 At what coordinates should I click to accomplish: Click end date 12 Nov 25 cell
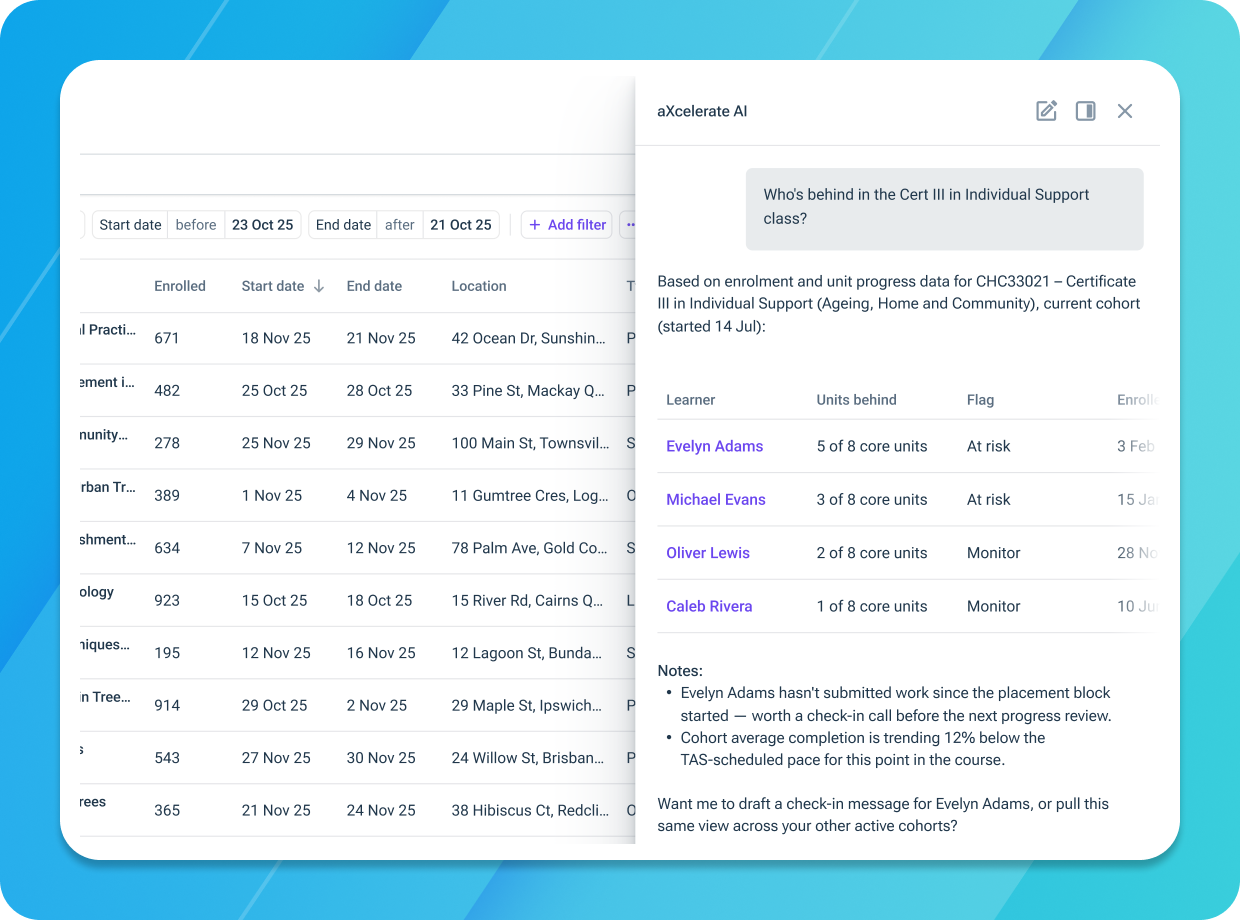[x=381, y=548]
